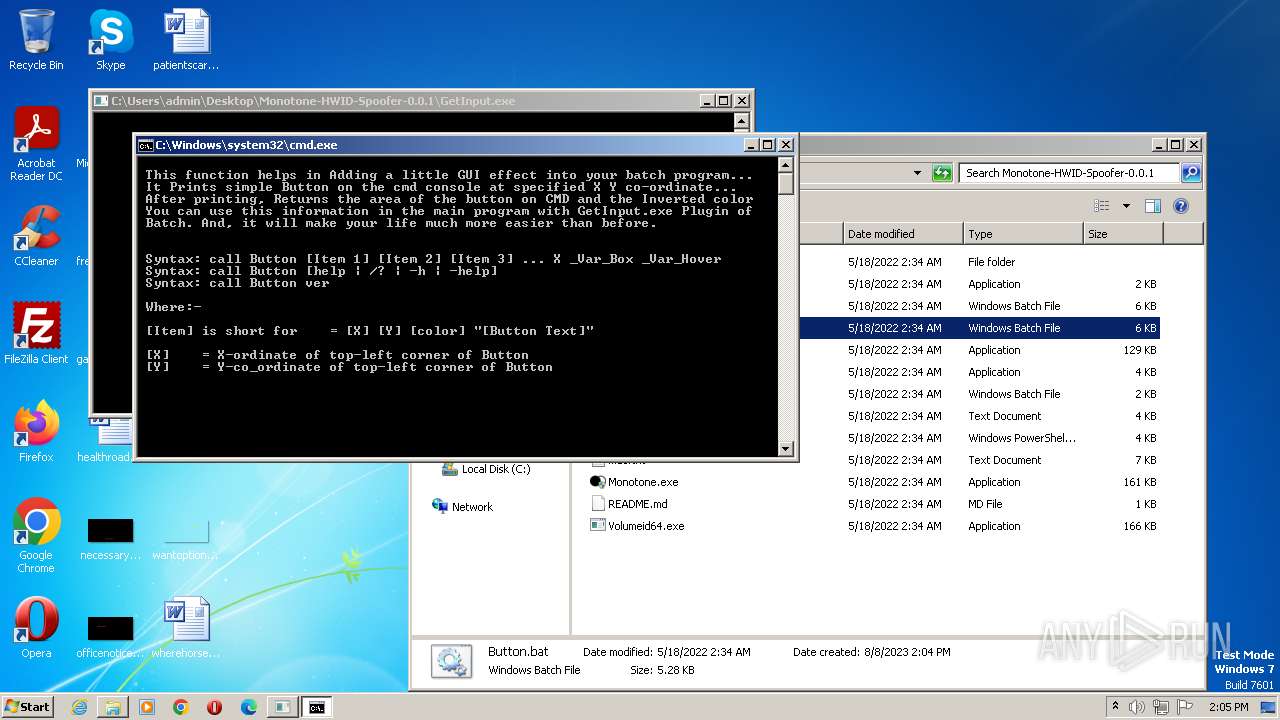1280x720 pixels.
Task: Show hidden tray icons arrow
Action: pos(1116,707)
